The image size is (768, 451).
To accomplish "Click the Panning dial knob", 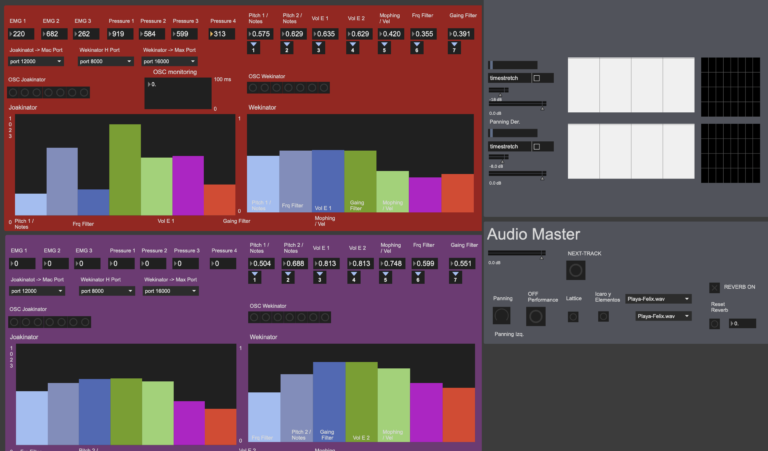I will click(x=502, y=316).
